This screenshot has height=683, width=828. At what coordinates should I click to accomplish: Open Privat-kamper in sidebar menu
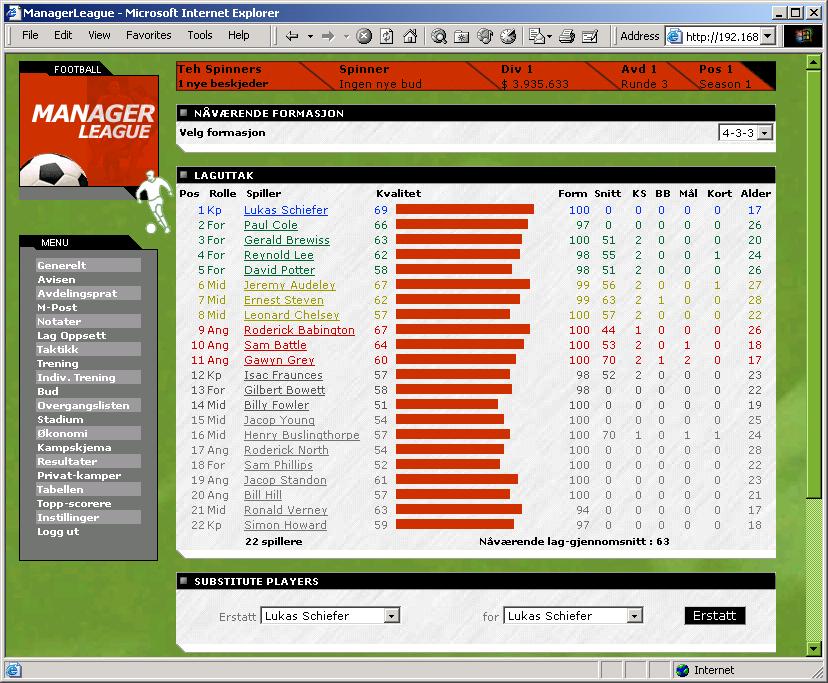pyautogui.click(x=79, y=475)
